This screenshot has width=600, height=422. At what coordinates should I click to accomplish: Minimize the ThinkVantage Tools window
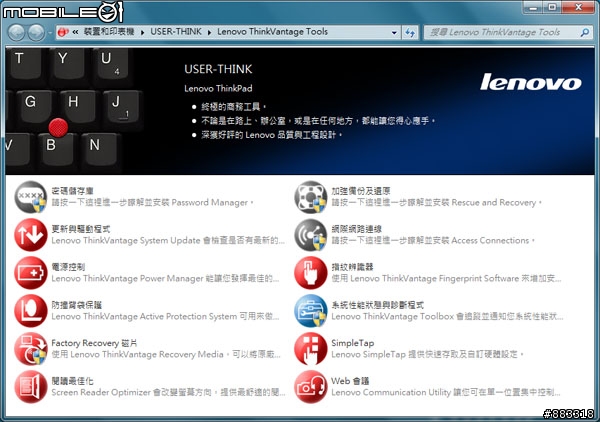(533, 7)
